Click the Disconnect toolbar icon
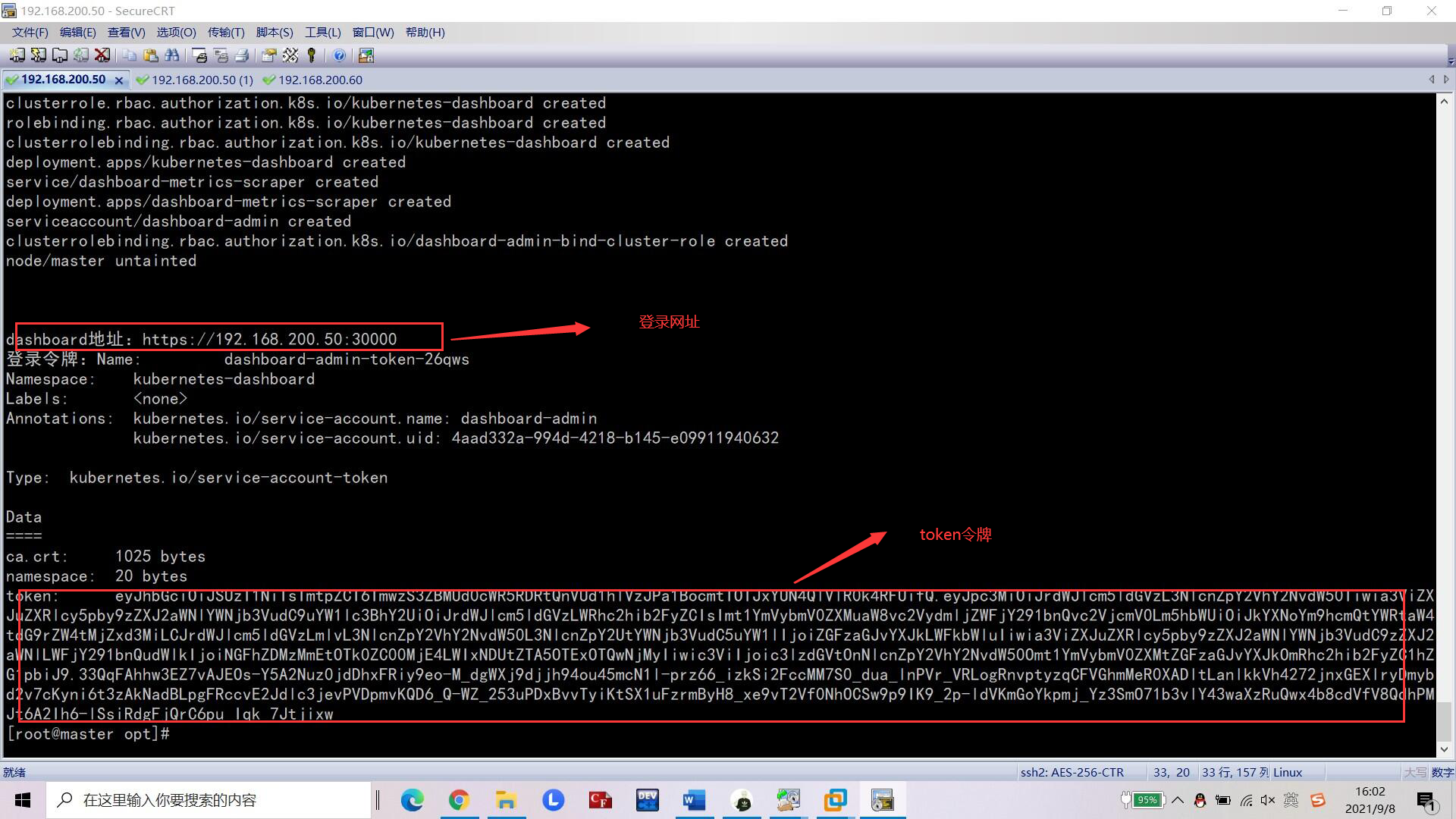 (102, 55)
